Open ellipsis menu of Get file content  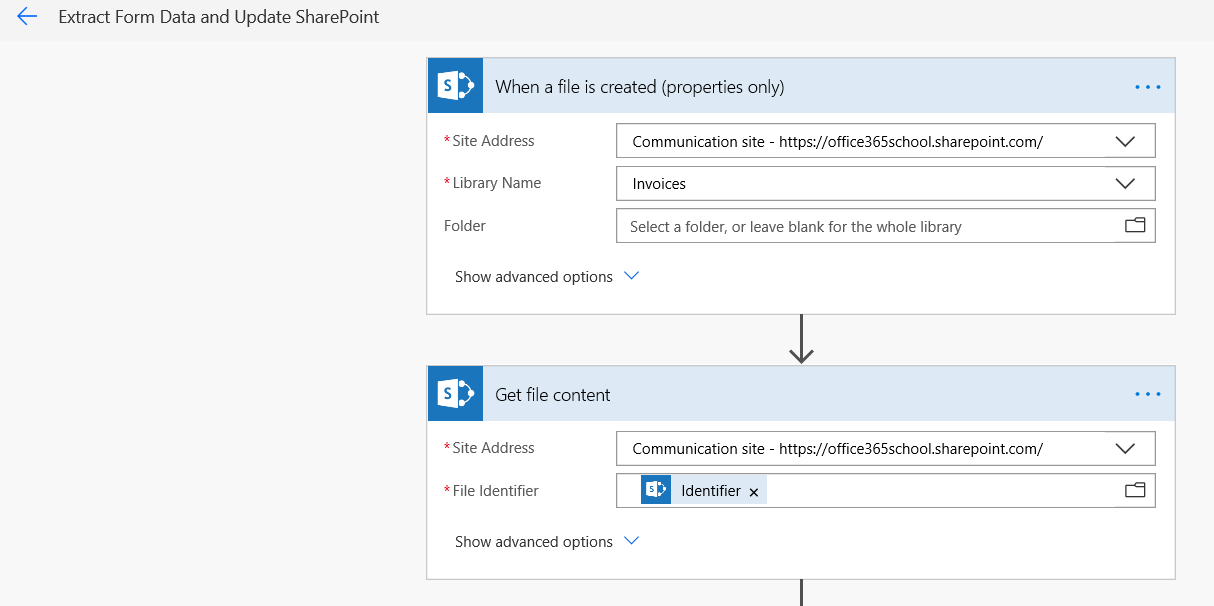pos(1148,394)
